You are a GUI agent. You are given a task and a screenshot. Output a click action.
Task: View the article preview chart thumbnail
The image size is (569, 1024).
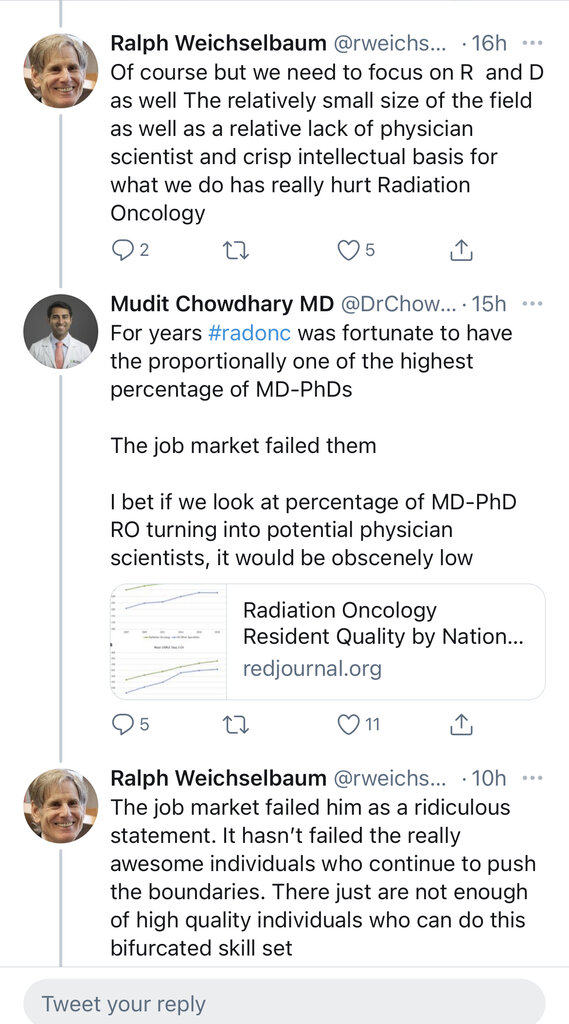tap(169, 641)
